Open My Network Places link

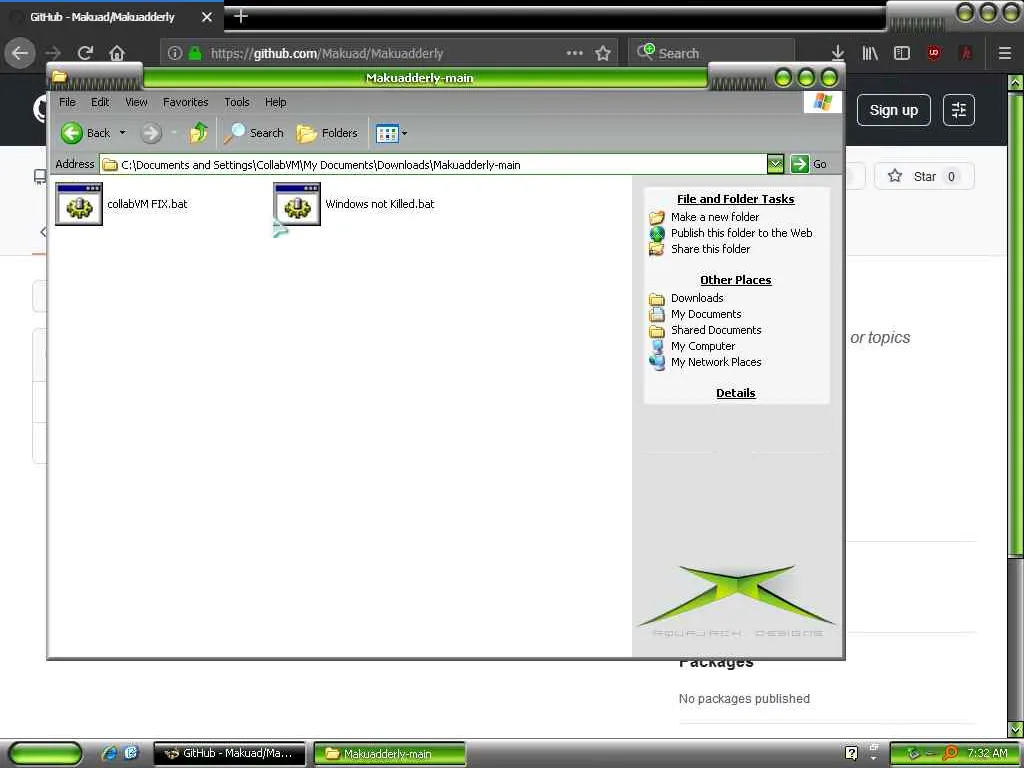pos(716,362)
